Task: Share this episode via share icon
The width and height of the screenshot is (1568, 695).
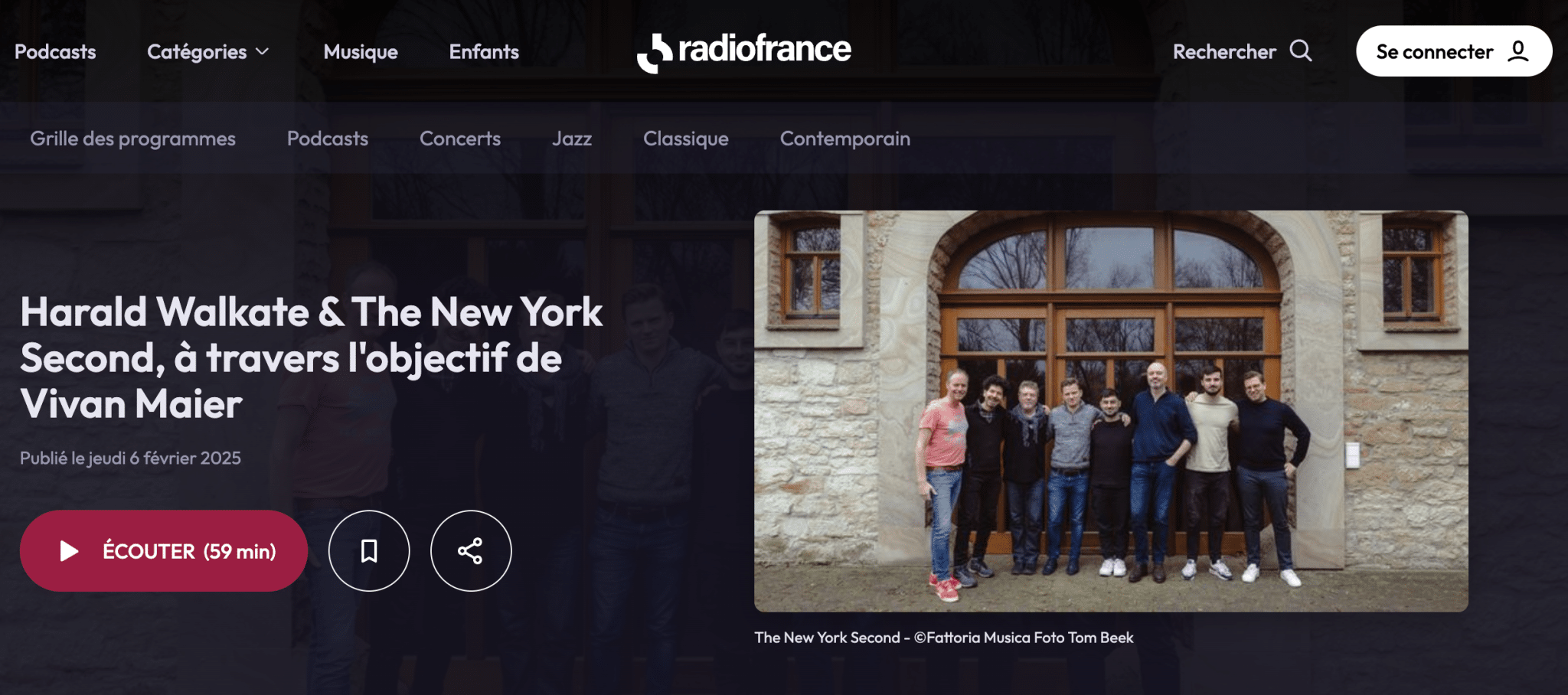Action: (x=471, y=551)
